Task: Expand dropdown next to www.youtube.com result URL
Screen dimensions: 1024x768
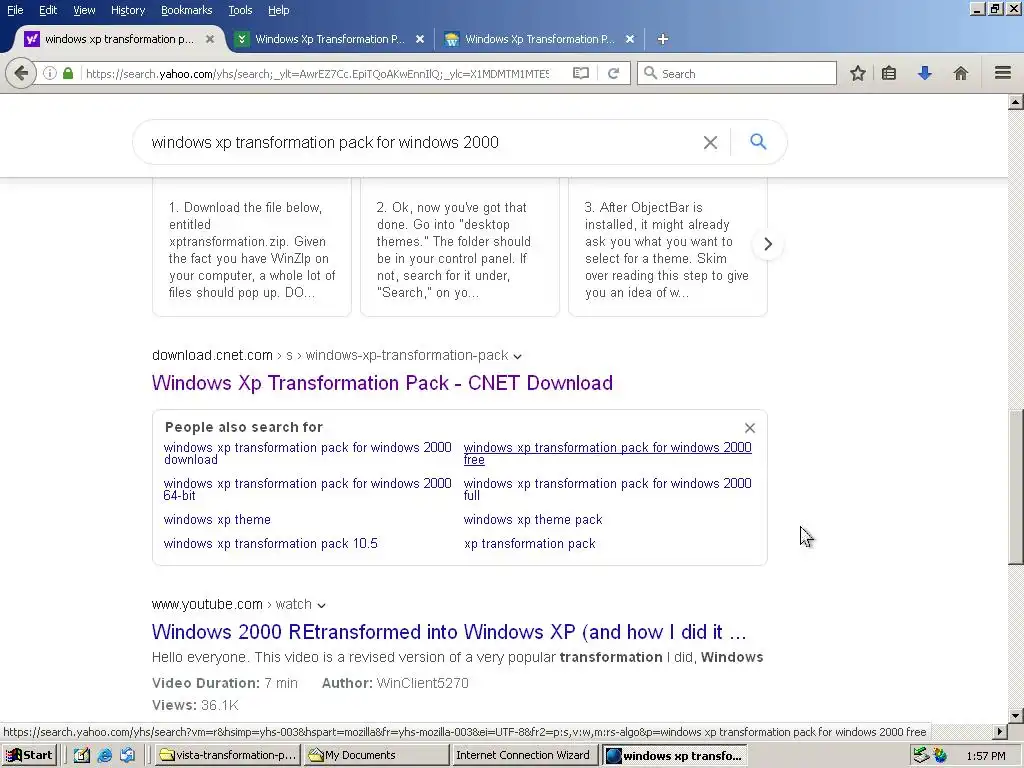Action: (x=321, y=605)
